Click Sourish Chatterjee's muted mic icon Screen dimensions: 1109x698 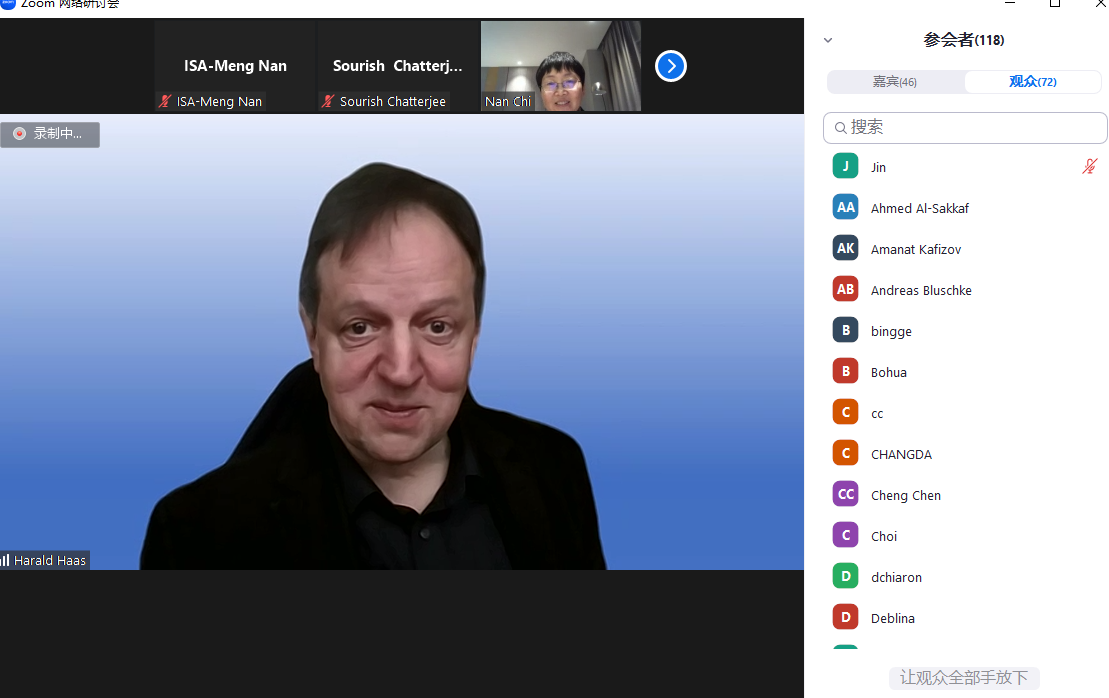click(x=328, y=101)
